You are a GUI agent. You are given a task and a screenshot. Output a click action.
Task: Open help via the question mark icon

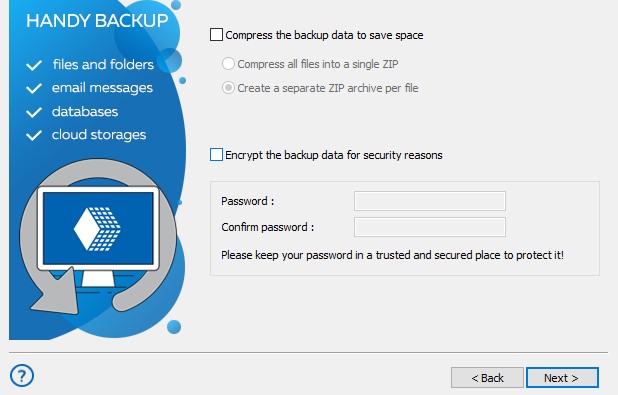coord(22,375)
